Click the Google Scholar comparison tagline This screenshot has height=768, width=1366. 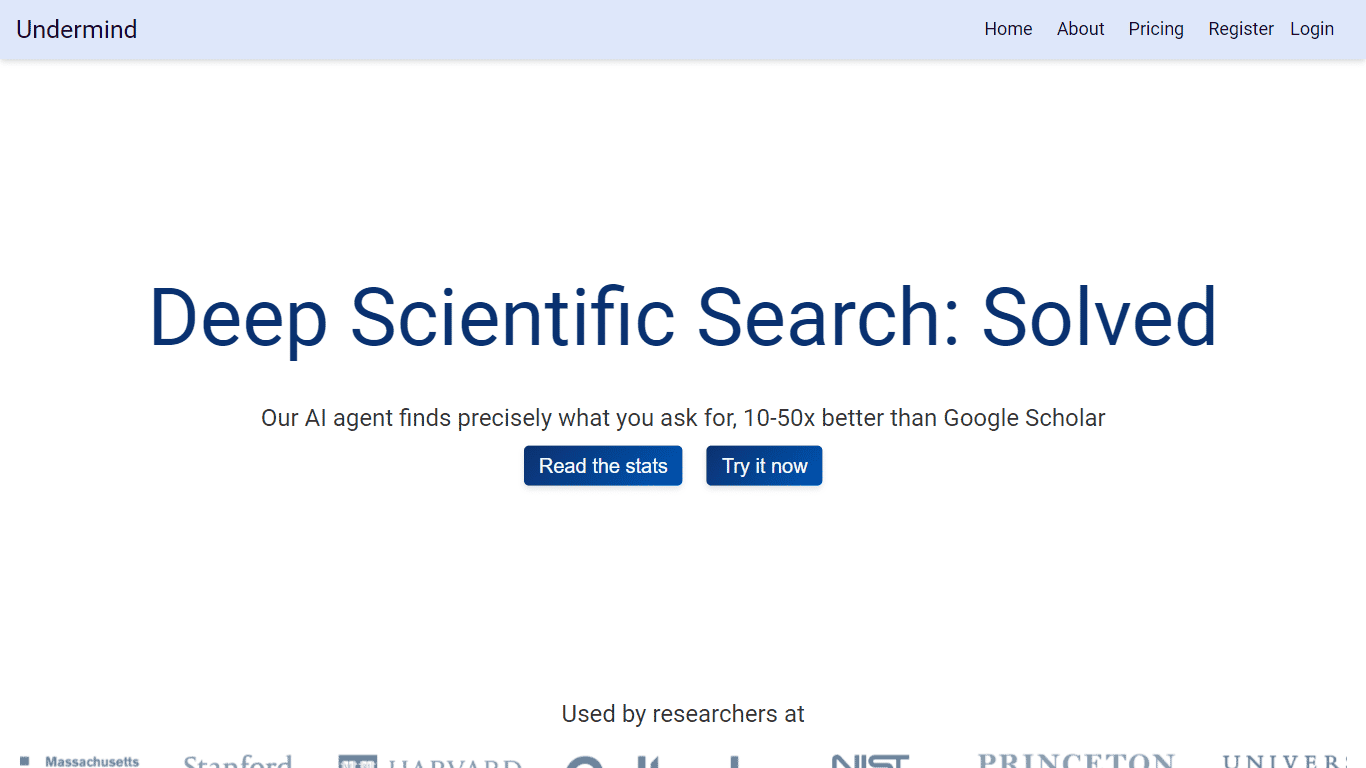tap(683, 418)
